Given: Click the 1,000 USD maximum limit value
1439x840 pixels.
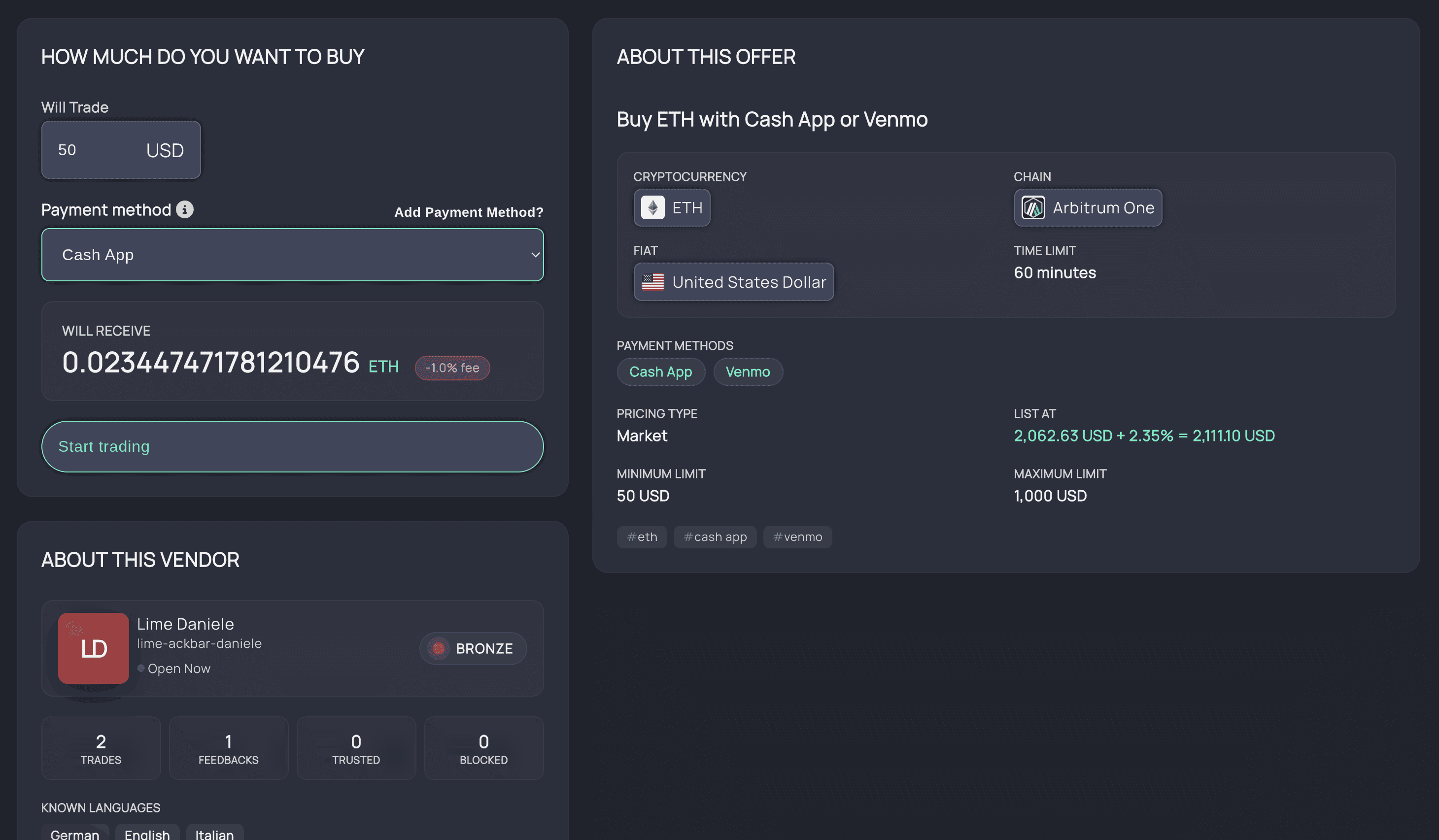Looking at the screenshot, I should 1050,496.
